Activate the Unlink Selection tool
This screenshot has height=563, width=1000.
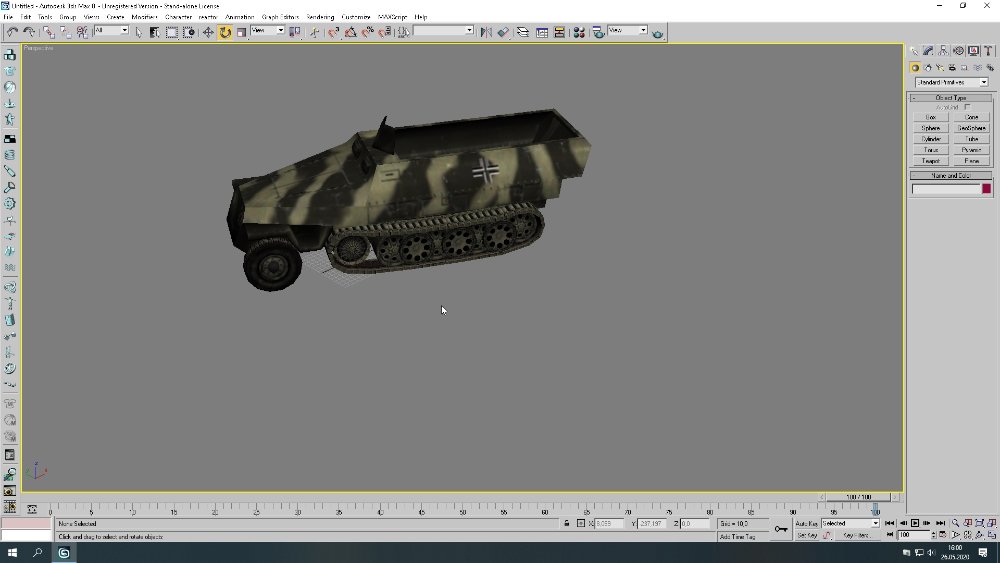click(x=66, y=32)
